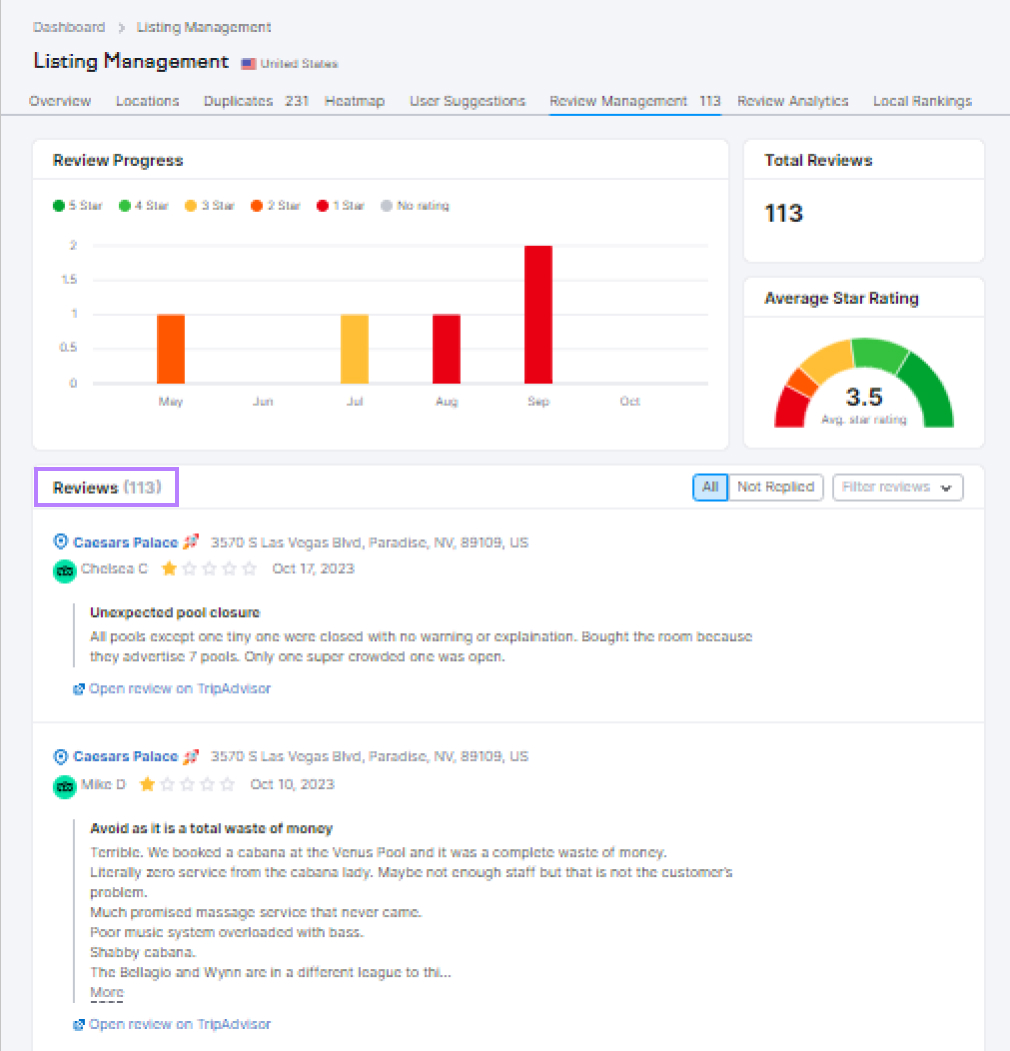Click the location pin icon next to Caesars Palace
This screenshot has height=1051, width=1010.
click(61, 542)
